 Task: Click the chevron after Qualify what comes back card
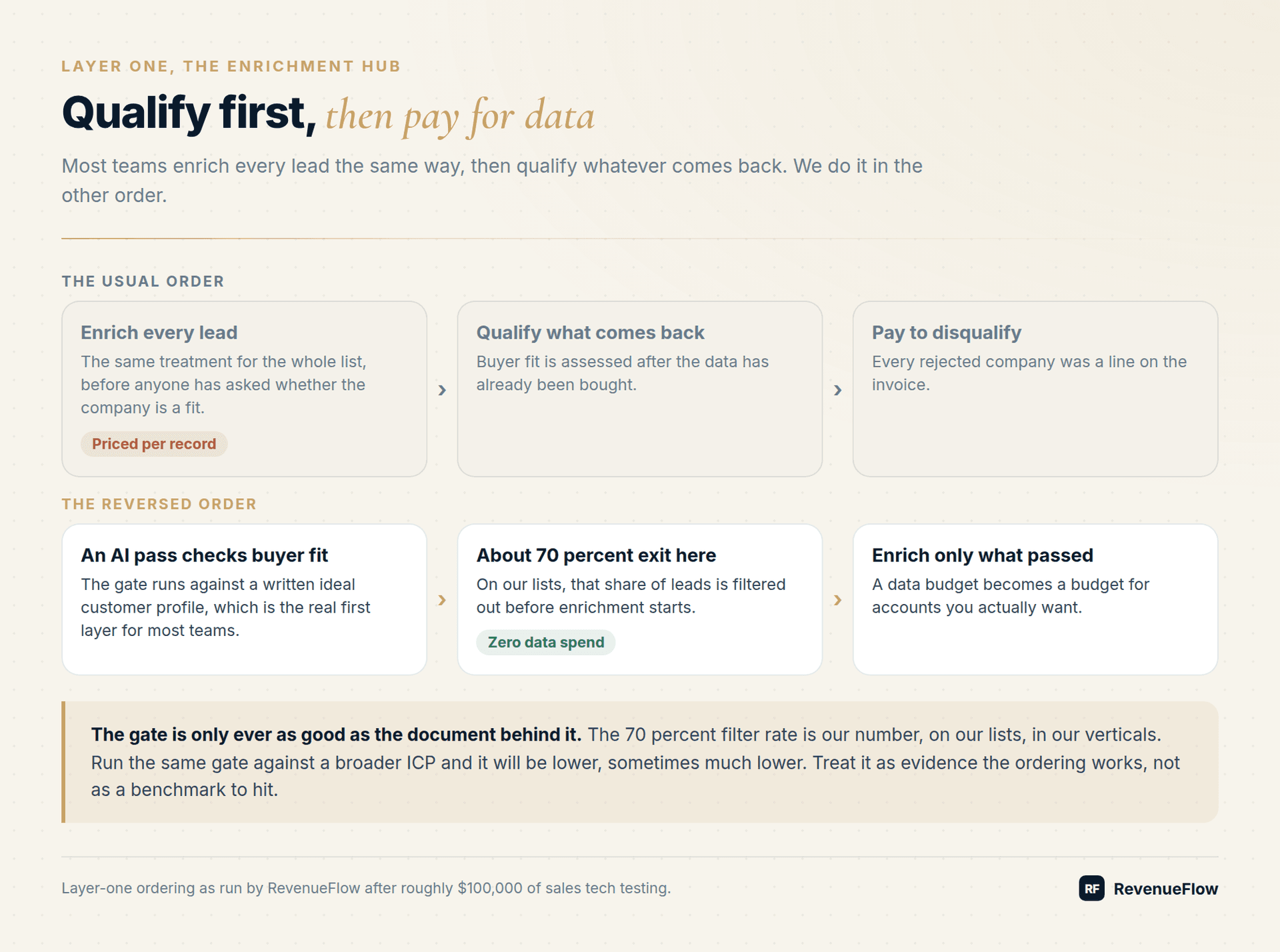[x=838, y=390]
